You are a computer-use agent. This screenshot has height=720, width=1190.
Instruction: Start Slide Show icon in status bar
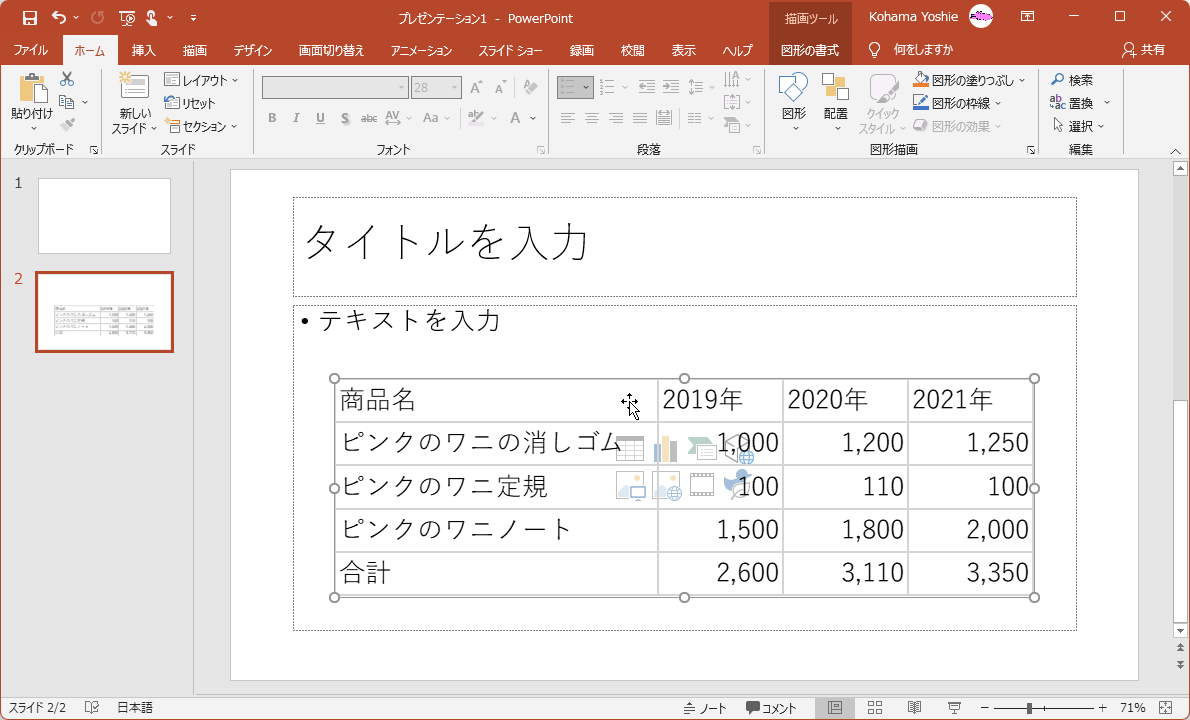[x=955, y=708]
